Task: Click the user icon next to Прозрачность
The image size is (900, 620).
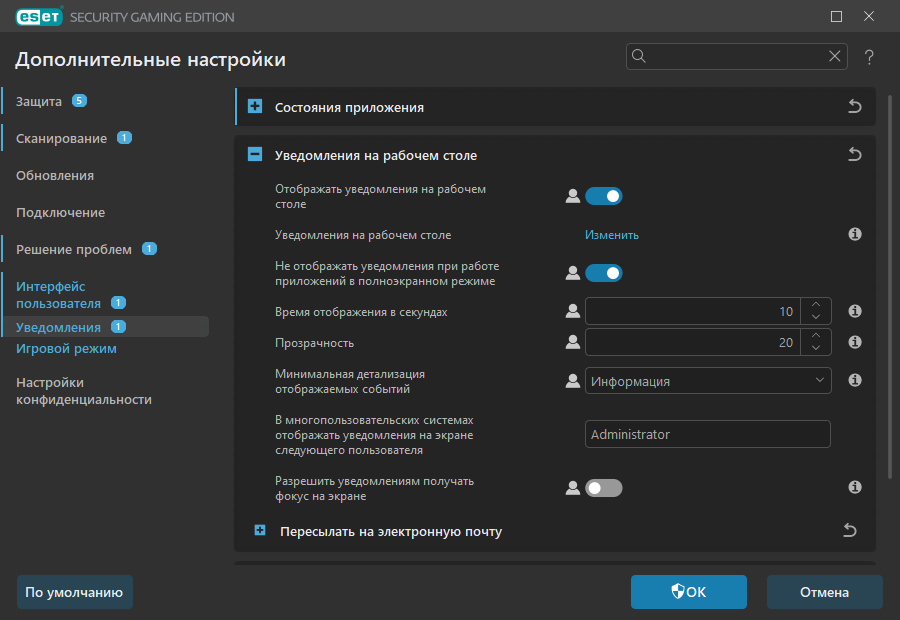Action: [x=572, y=342]
